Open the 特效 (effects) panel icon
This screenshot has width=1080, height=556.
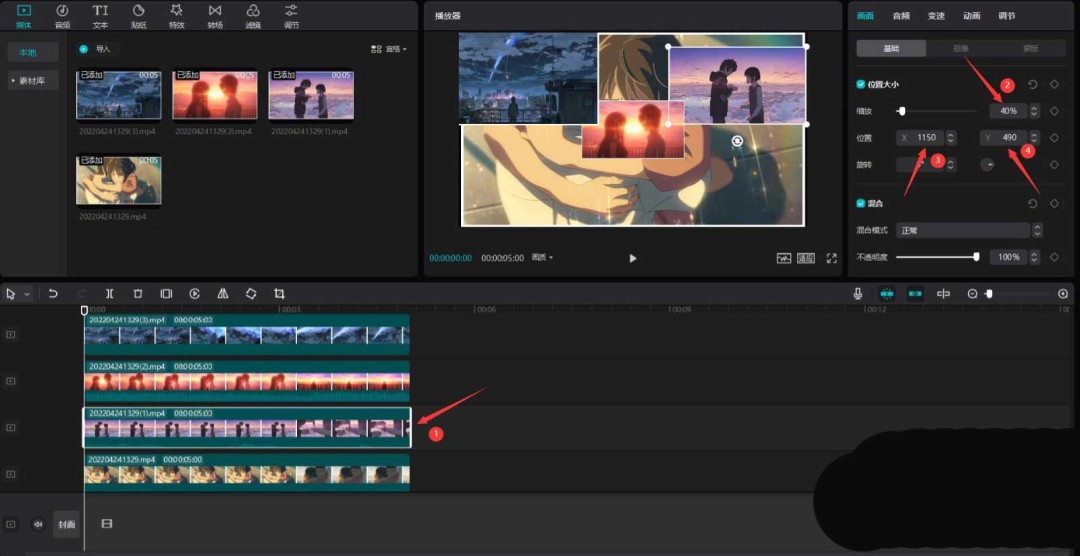[x=176, y=14]
